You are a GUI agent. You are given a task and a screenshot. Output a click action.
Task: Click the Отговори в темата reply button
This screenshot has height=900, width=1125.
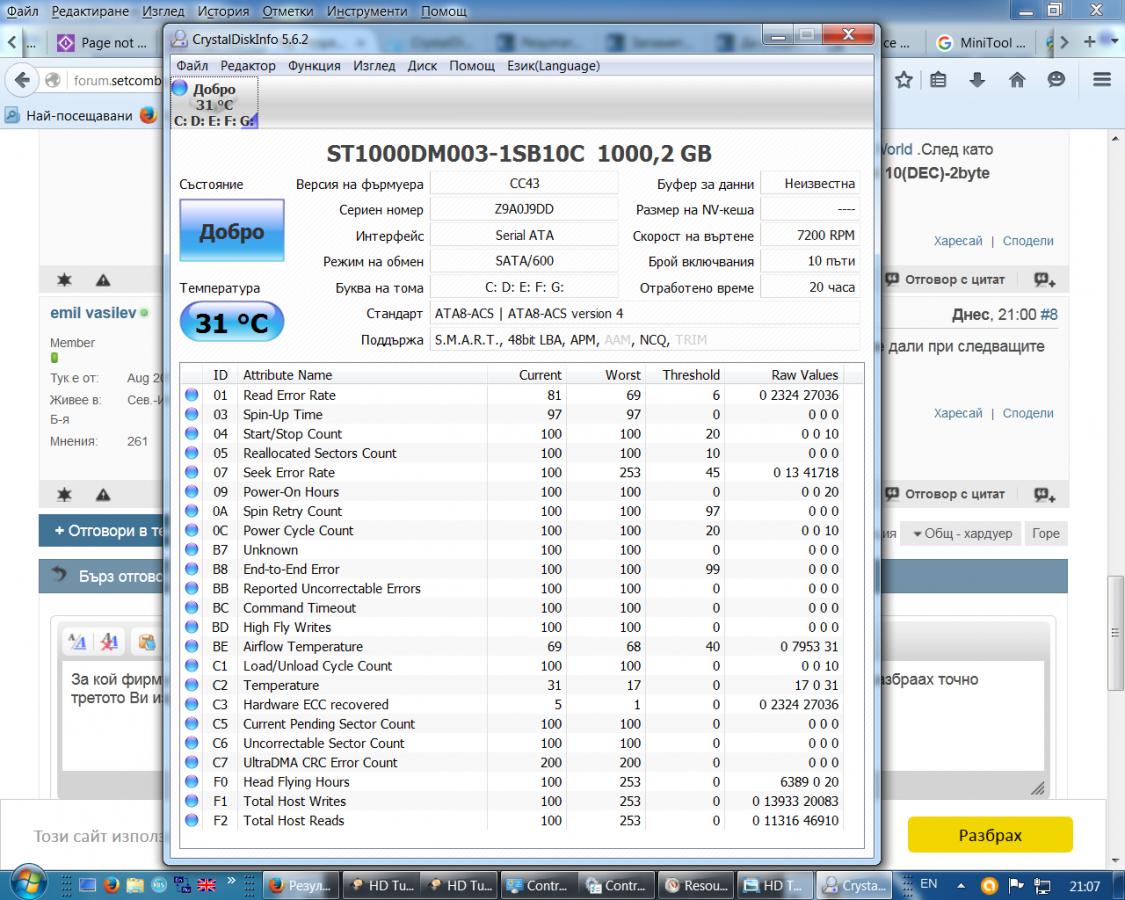tap(102, 531)
